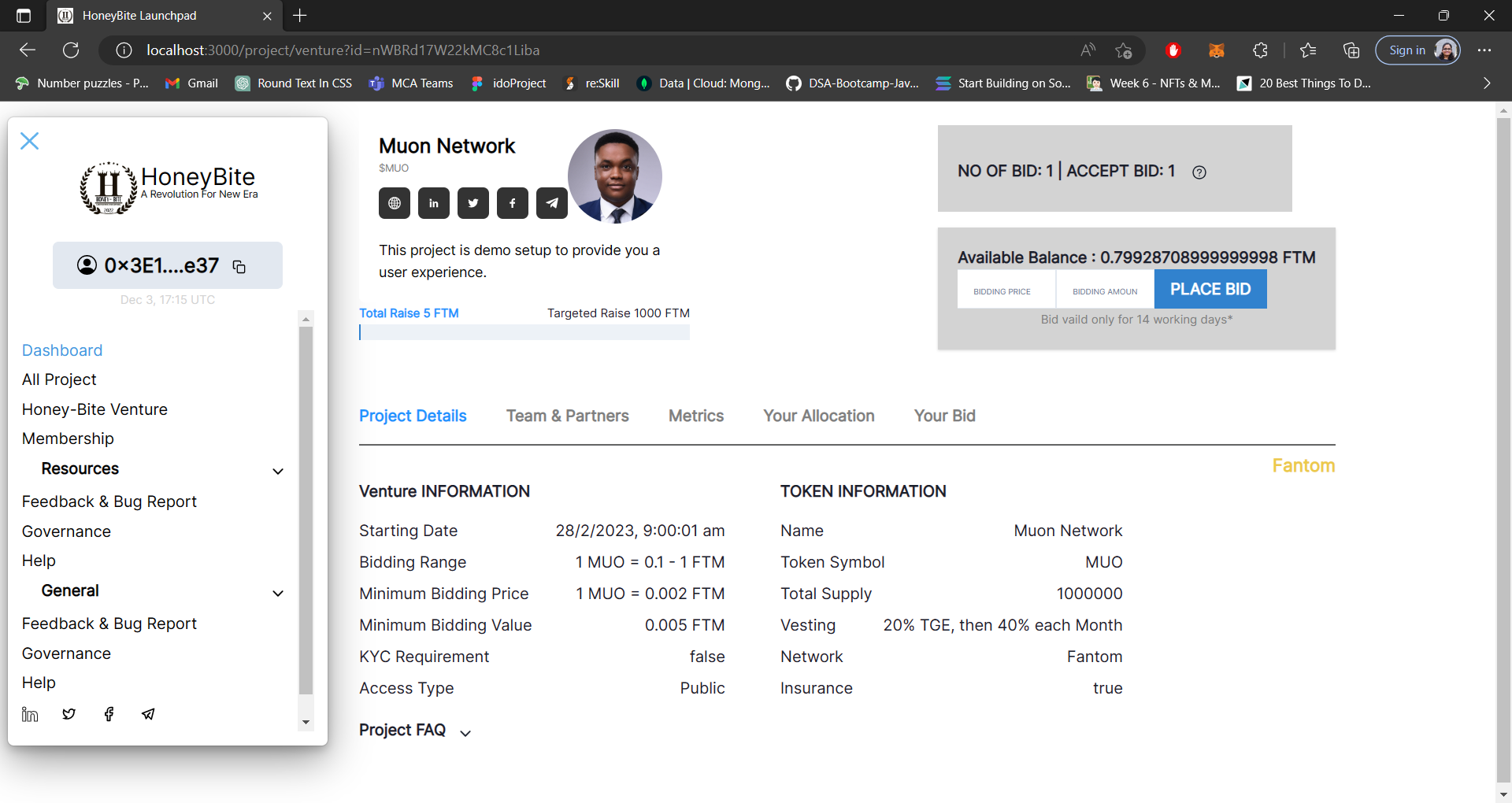
Task: Click the bid info help icon
Action: click(x=1199, y=172)
